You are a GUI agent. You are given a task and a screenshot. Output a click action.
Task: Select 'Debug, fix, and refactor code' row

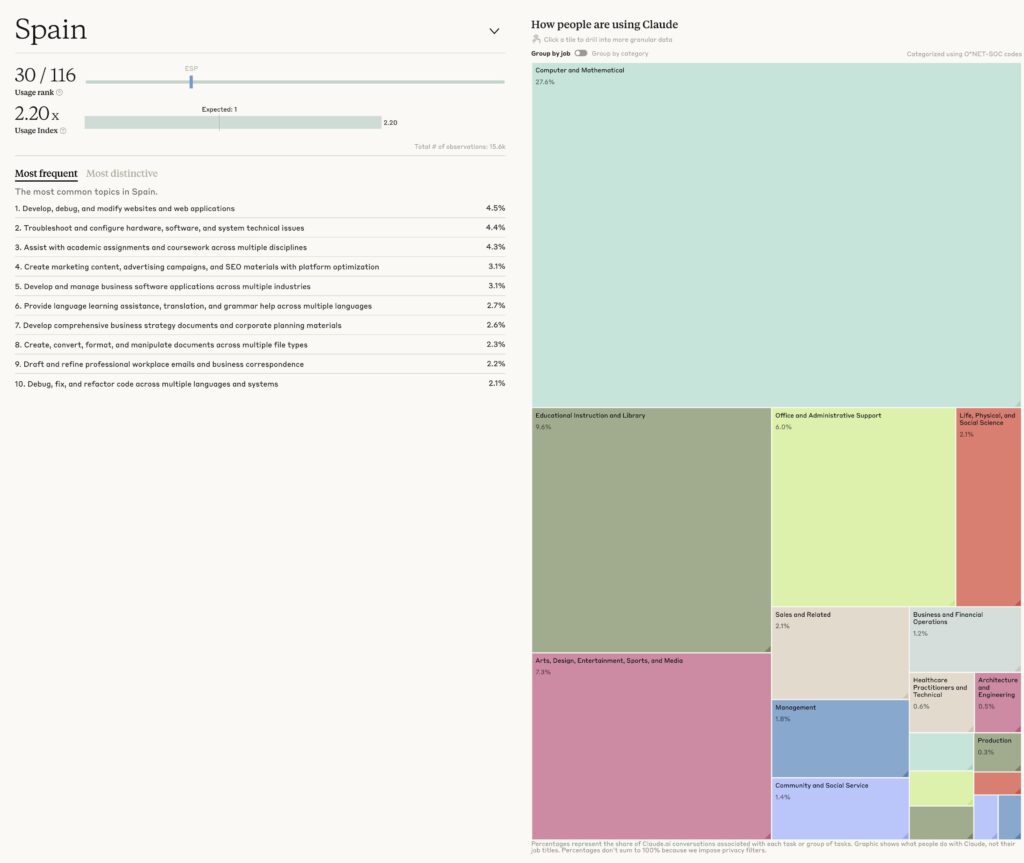pyautogui.click(x=260, y=384)
